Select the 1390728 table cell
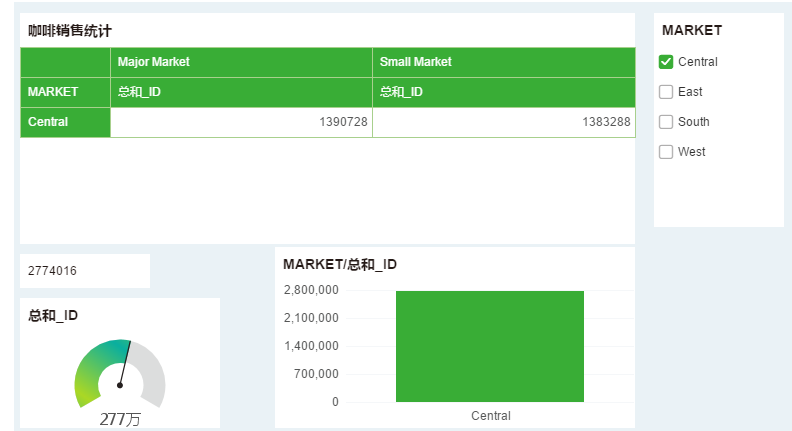This screenshot has width=792, height=431. tap(241, 122)
